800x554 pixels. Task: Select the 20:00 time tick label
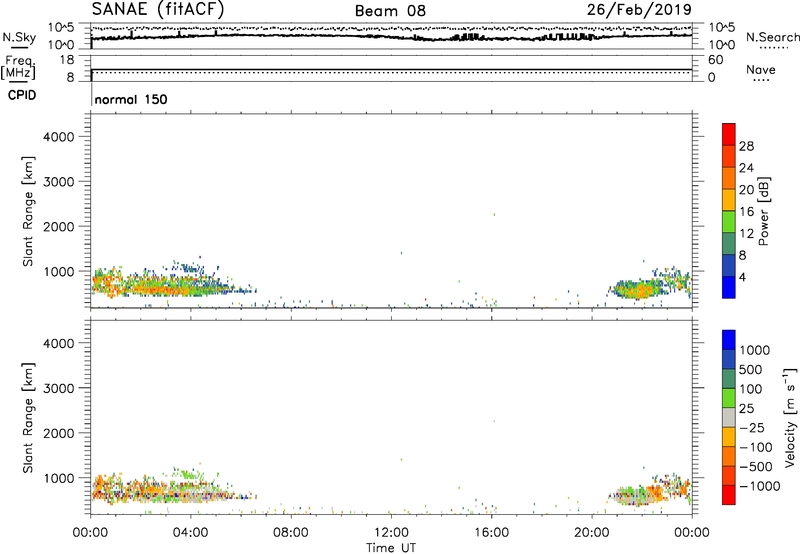pos(592,533)
